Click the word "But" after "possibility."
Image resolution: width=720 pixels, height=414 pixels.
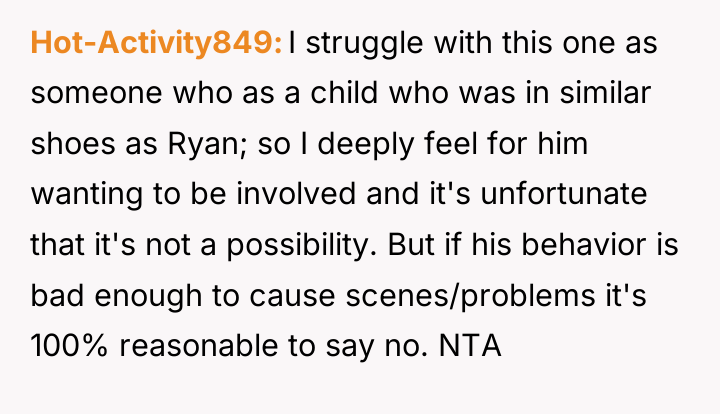[411, 245]
